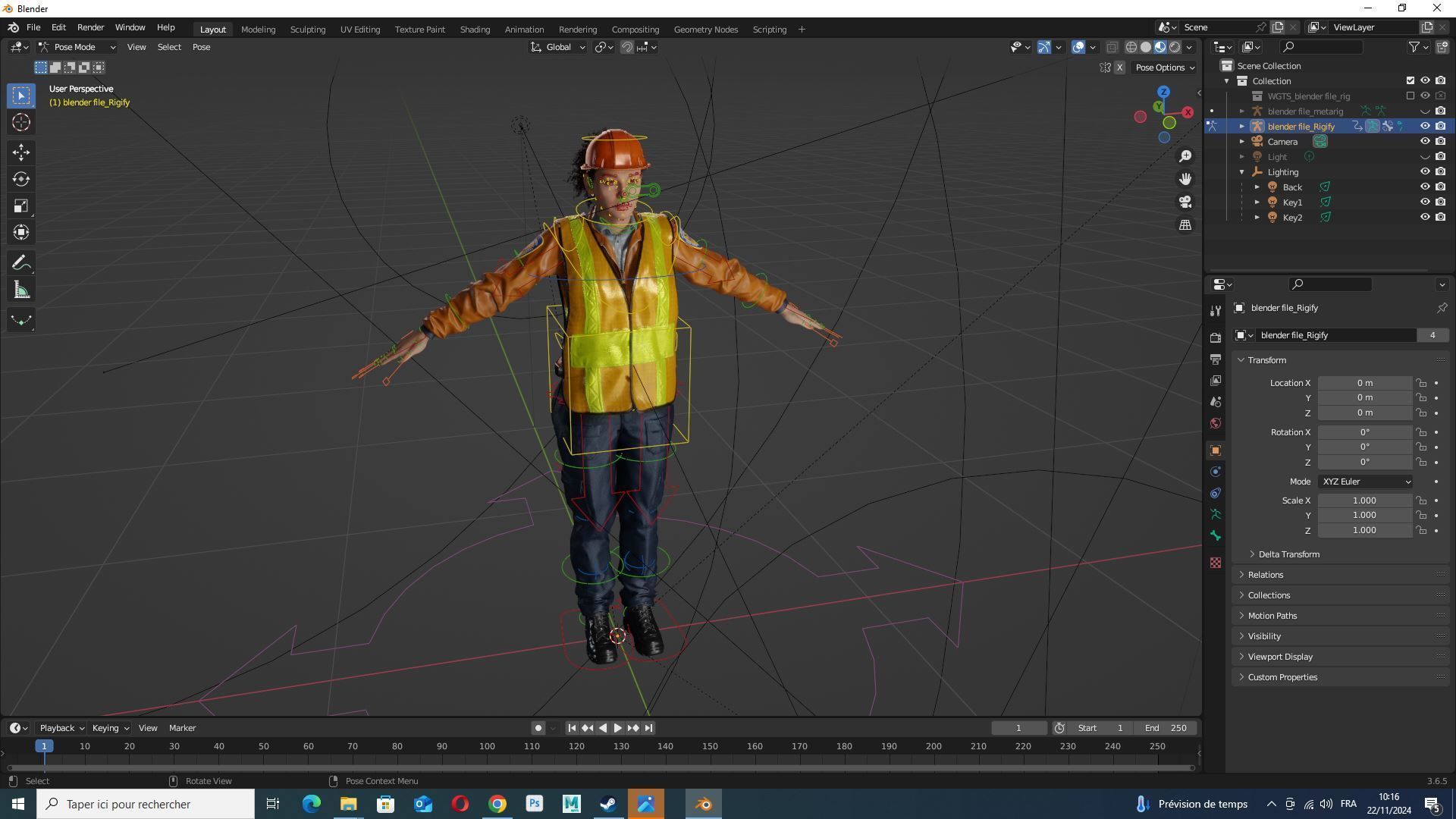Jump to the last frame
Screen dimensions: 1456x819
pyautogui.click(x=648, y=728)
